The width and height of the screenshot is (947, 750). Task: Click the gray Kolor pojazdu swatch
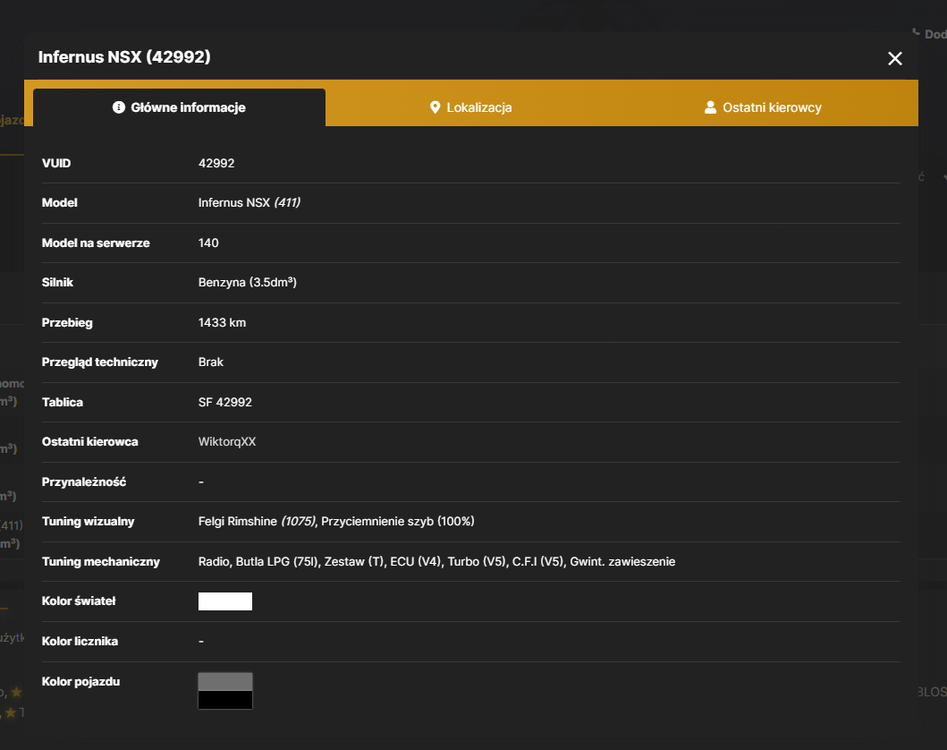(225, 681)
